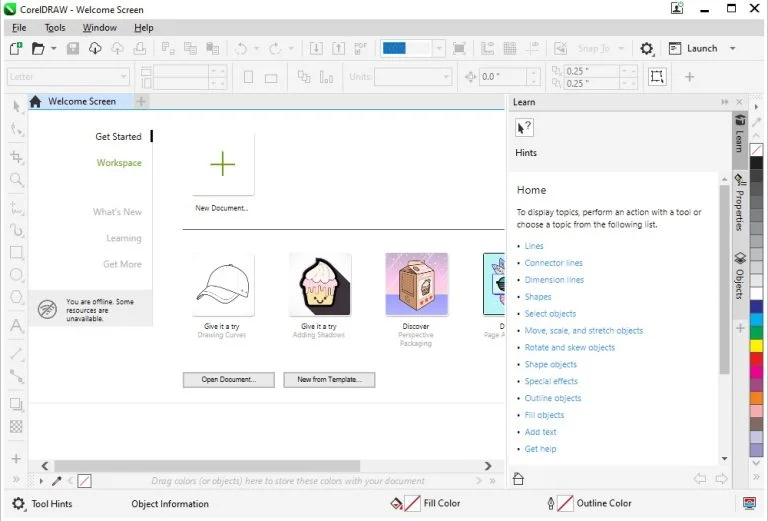Expand the zoom level dropdown
768x521 pixels.
click(439, 48)
